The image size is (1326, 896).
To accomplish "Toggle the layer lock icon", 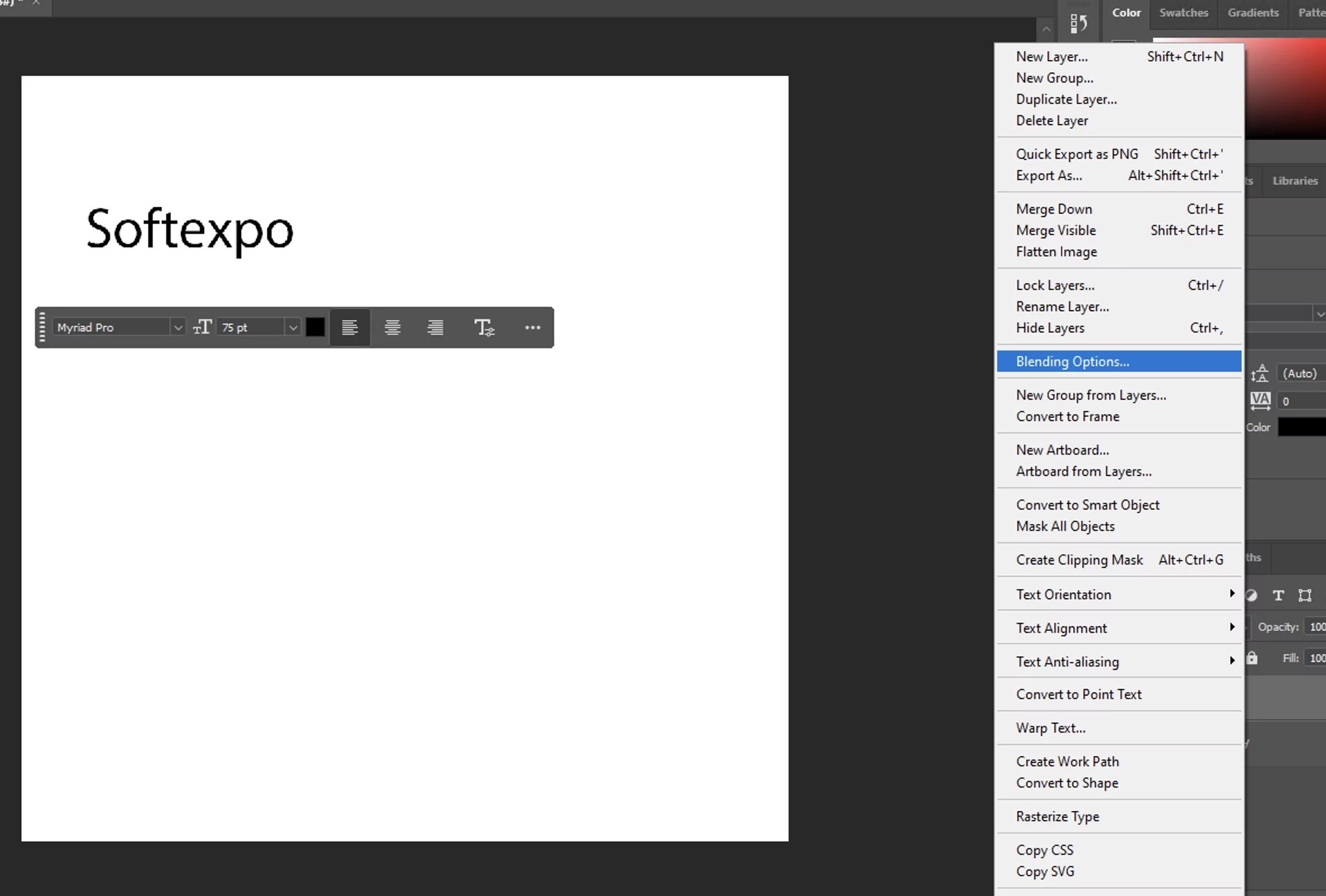I will click(1253, 658).
